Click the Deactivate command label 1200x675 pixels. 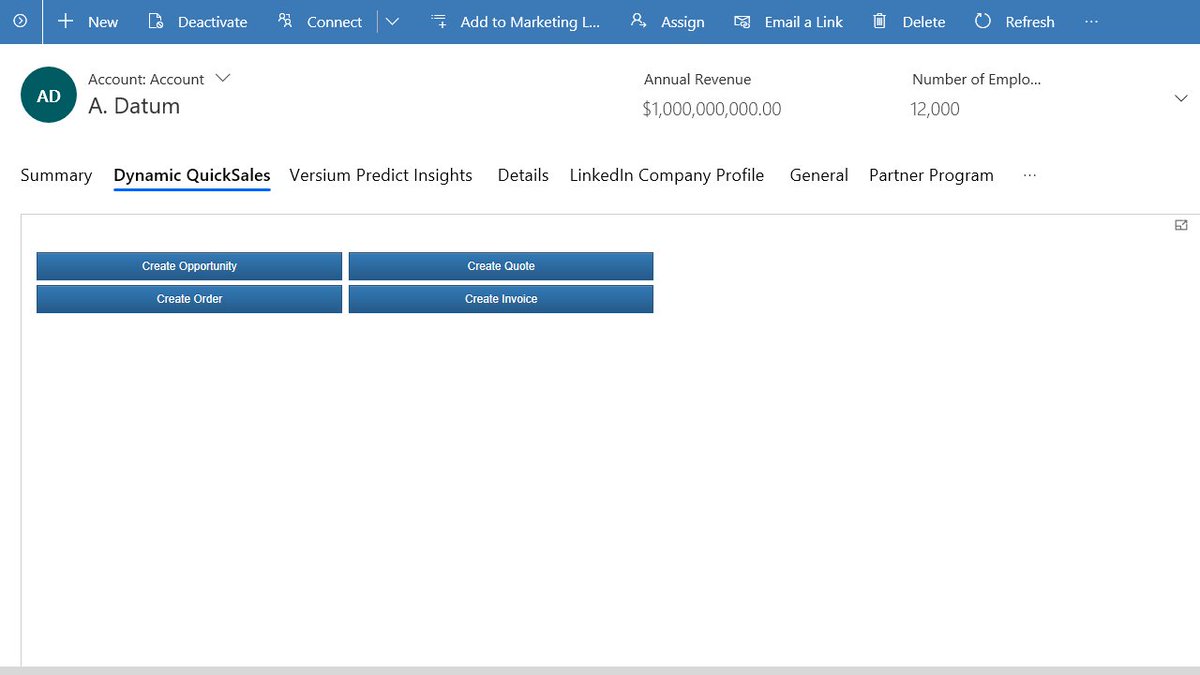click(212, 22)
